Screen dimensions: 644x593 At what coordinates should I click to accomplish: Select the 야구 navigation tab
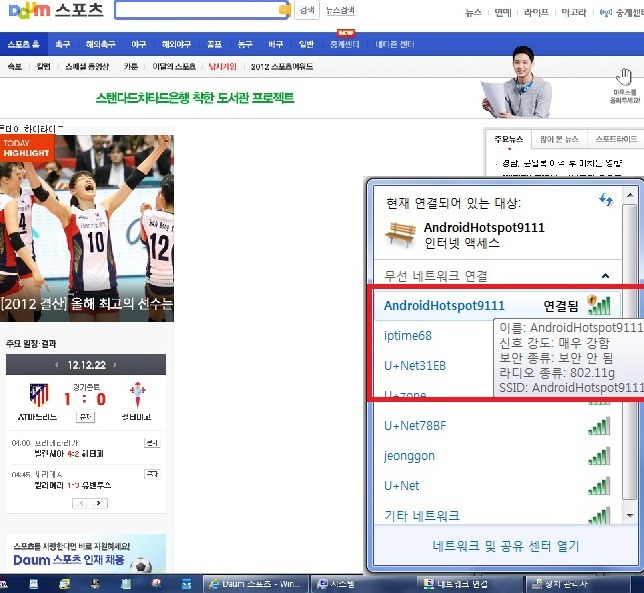click(x=138, y=44)
